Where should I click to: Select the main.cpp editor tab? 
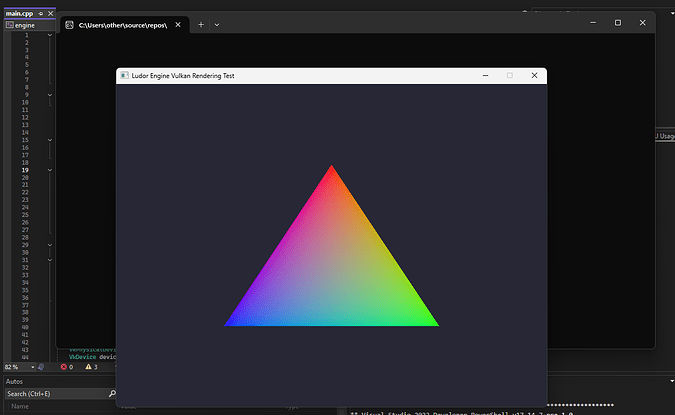click(19, 13)
